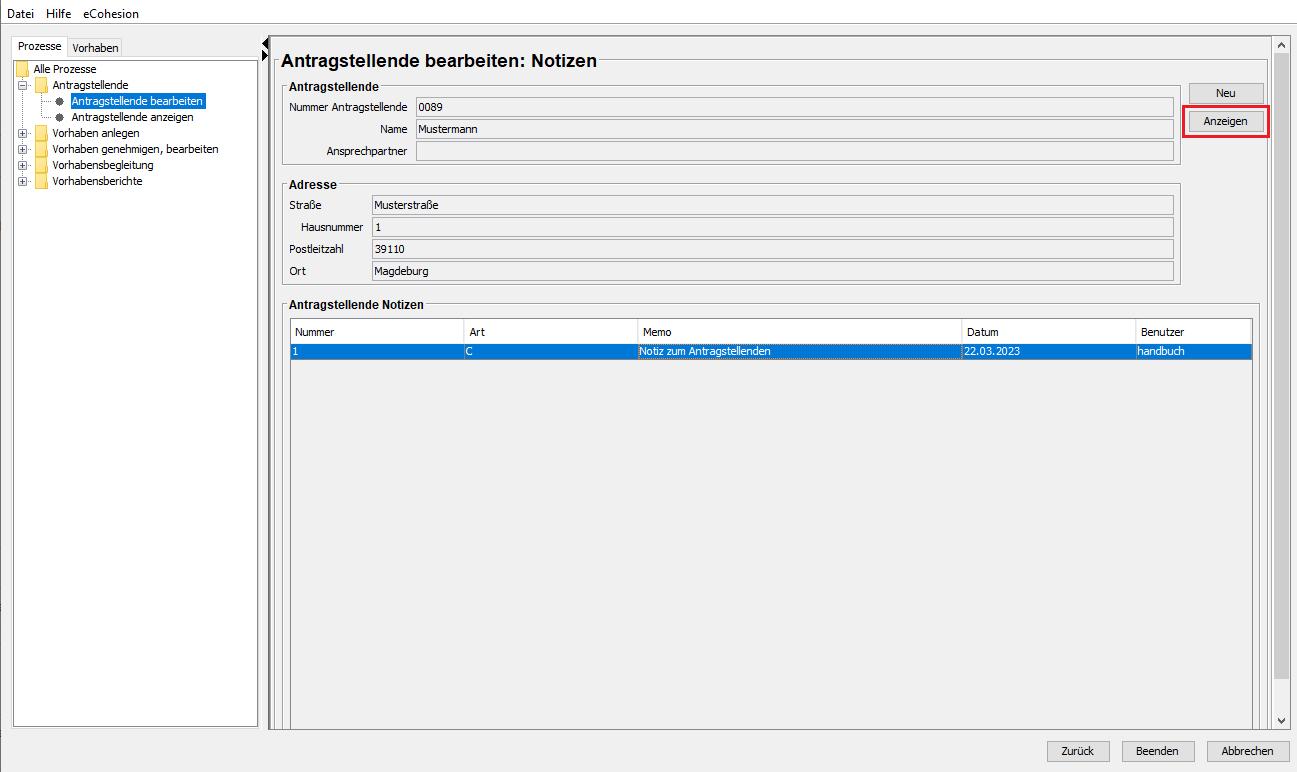Switch to the Prozesse tab
This screenshot has width=1297, height=772.
40,47
